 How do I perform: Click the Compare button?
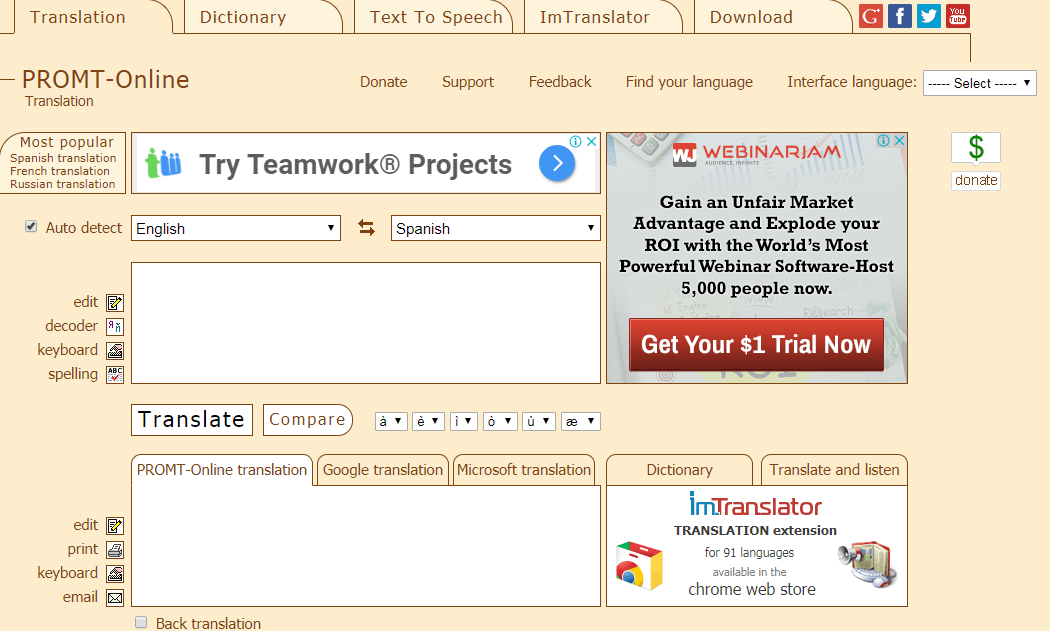[x=307, y=420]
